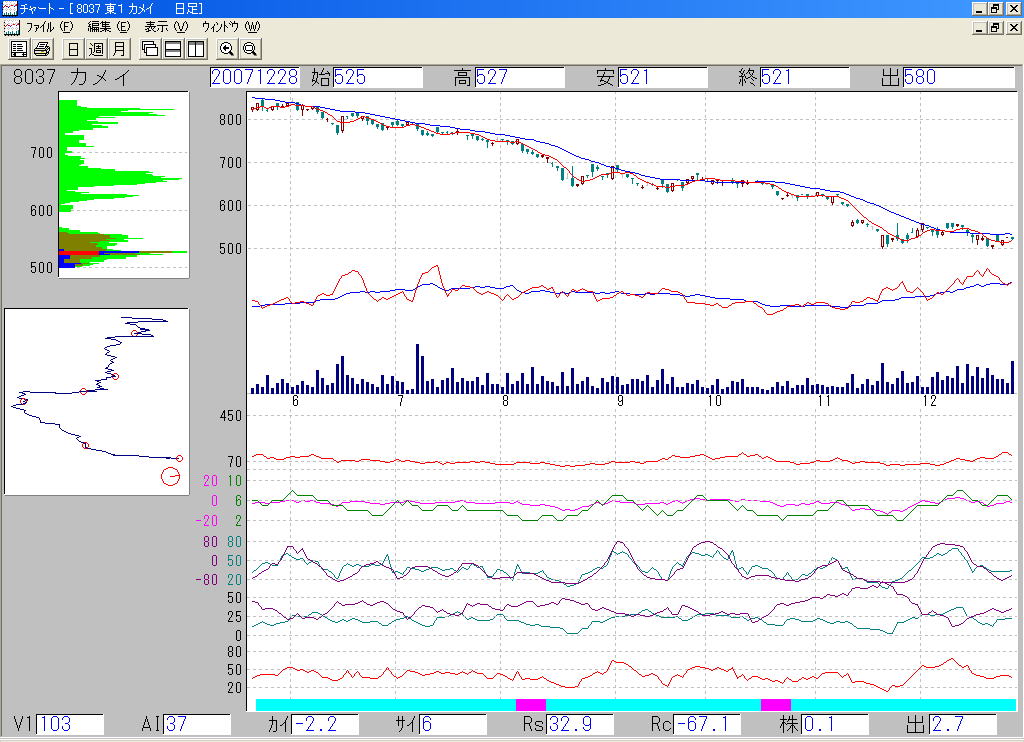Click the サイ field showing 6
1024x742 pixels.
coord(453,724)
